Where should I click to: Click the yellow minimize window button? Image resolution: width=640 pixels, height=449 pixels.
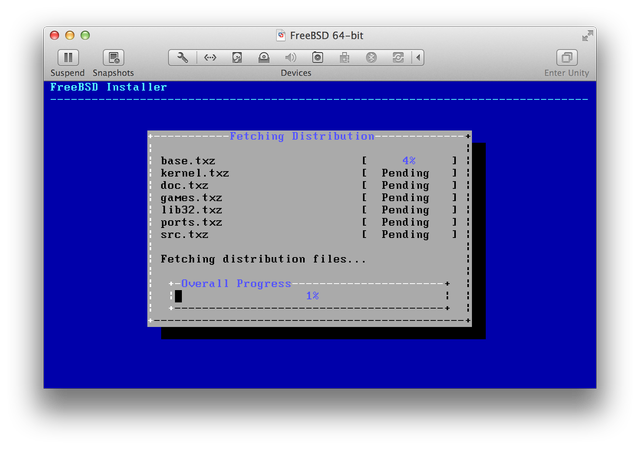coord(70,36)
